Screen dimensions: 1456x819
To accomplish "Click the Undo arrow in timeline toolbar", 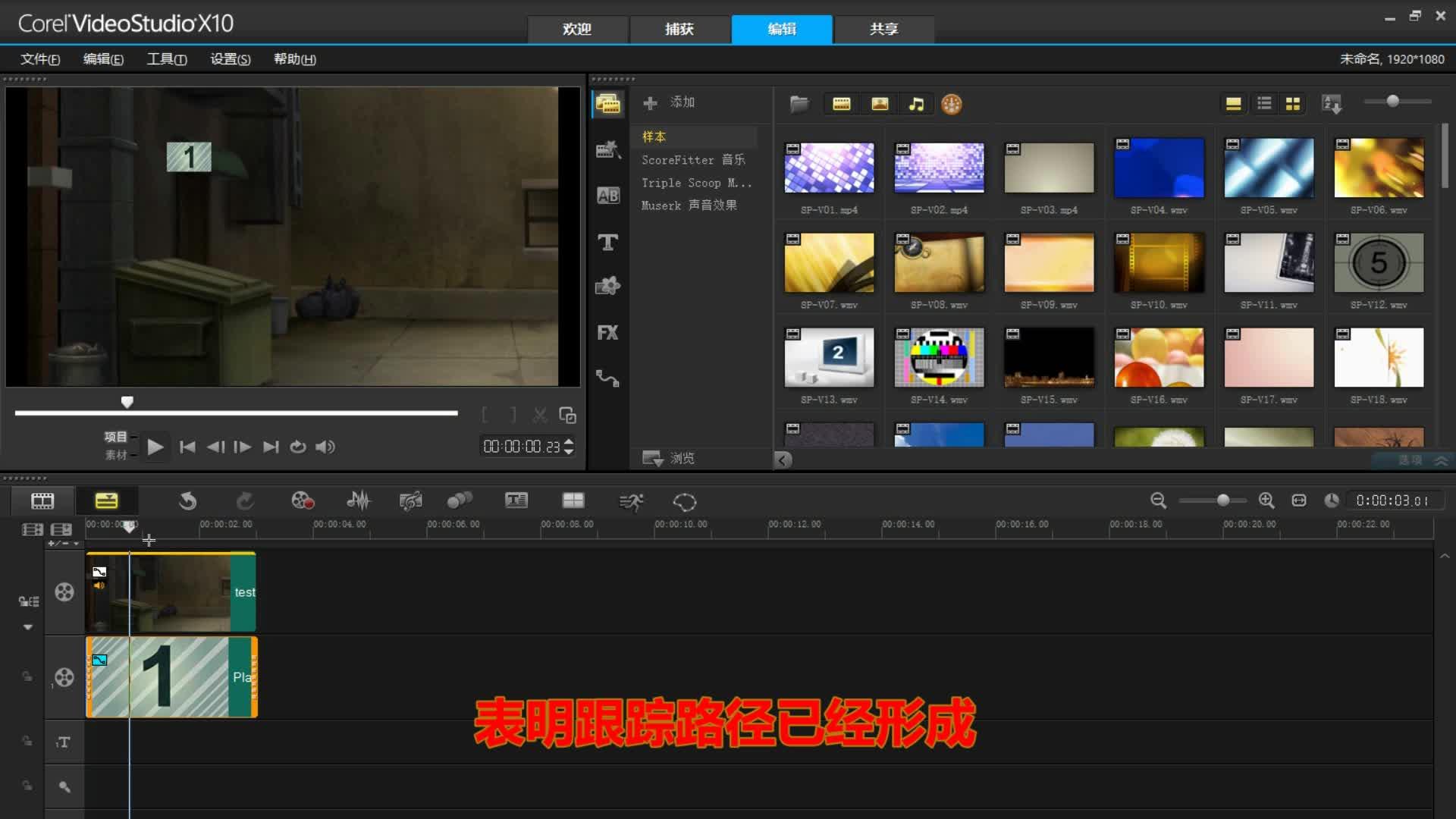I will (x=187, y=500).
